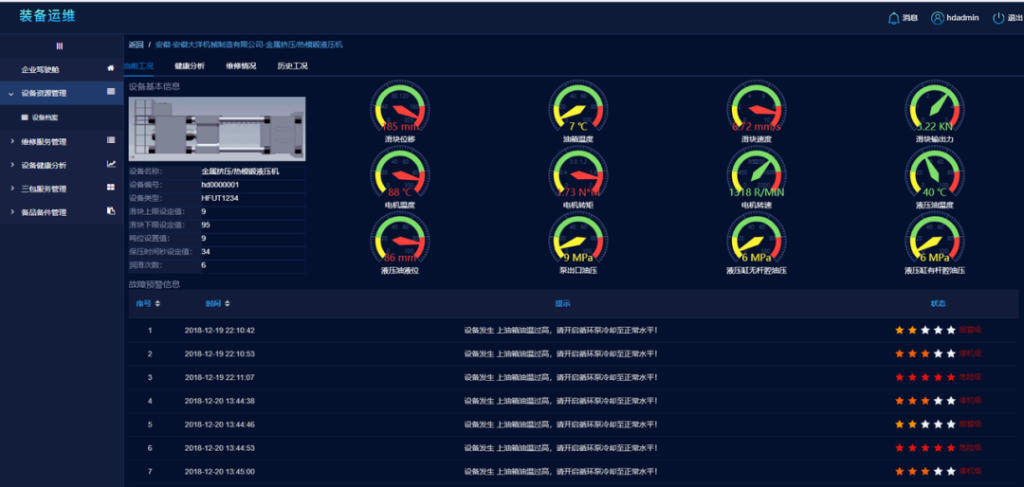Switch to the 健康分析 tab

(x=188, y=66)
